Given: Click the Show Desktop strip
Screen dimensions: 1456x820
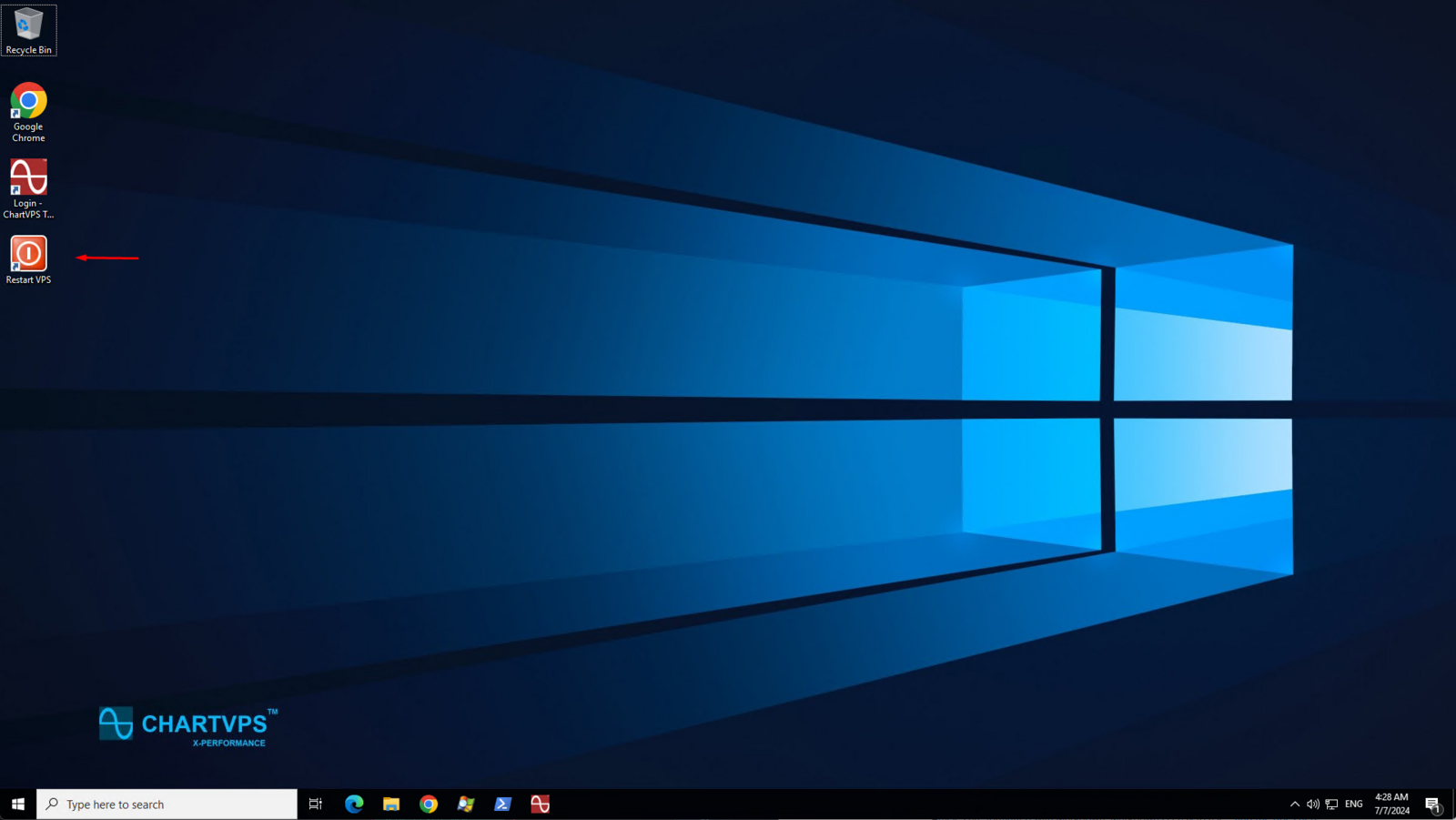Looking at the screenshot, I should (1453, 804).
